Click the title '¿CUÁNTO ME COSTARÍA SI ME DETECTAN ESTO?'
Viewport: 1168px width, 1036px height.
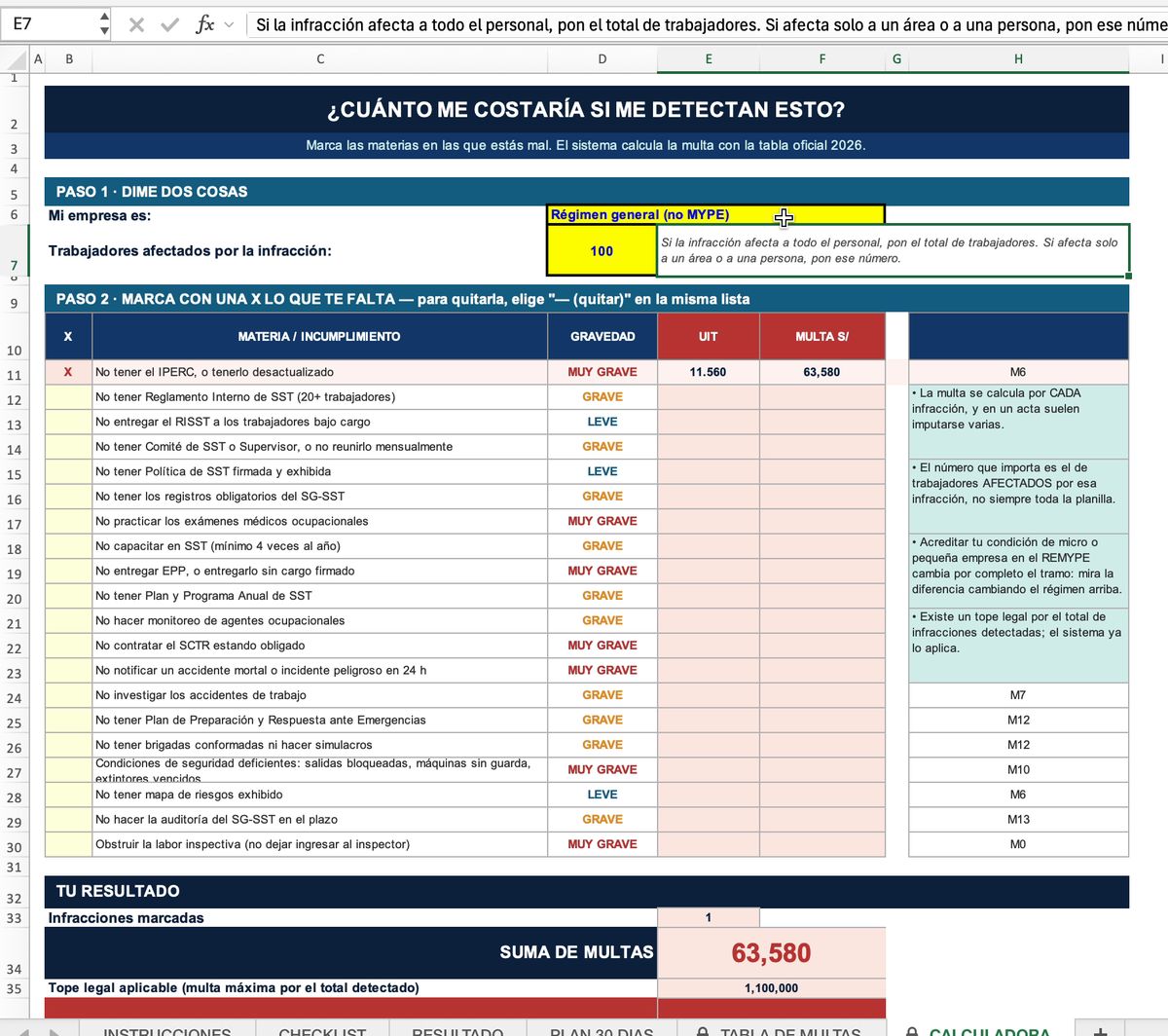[586, 109]
